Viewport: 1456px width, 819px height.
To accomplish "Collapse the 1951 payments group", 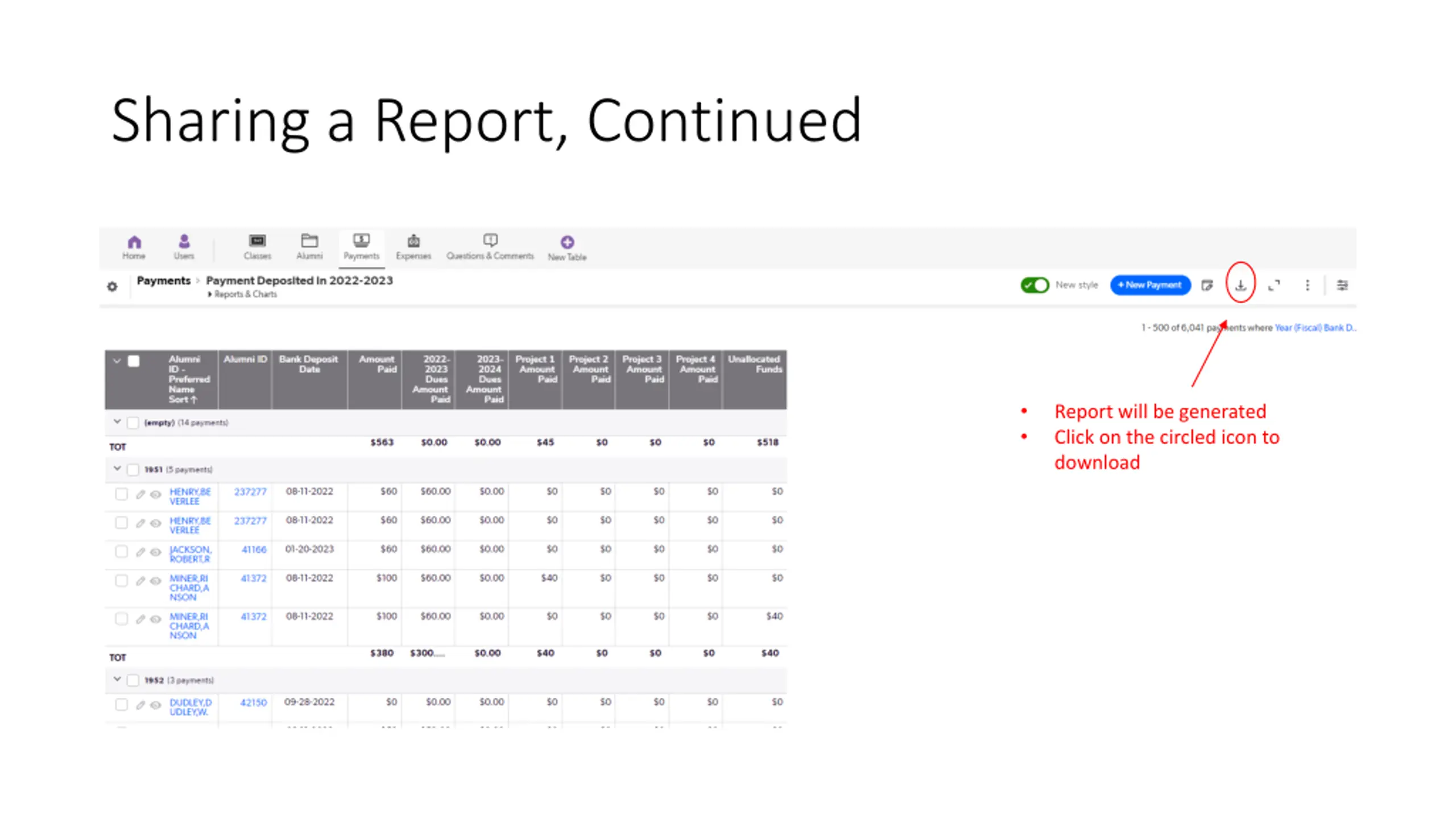I will 117,469.
